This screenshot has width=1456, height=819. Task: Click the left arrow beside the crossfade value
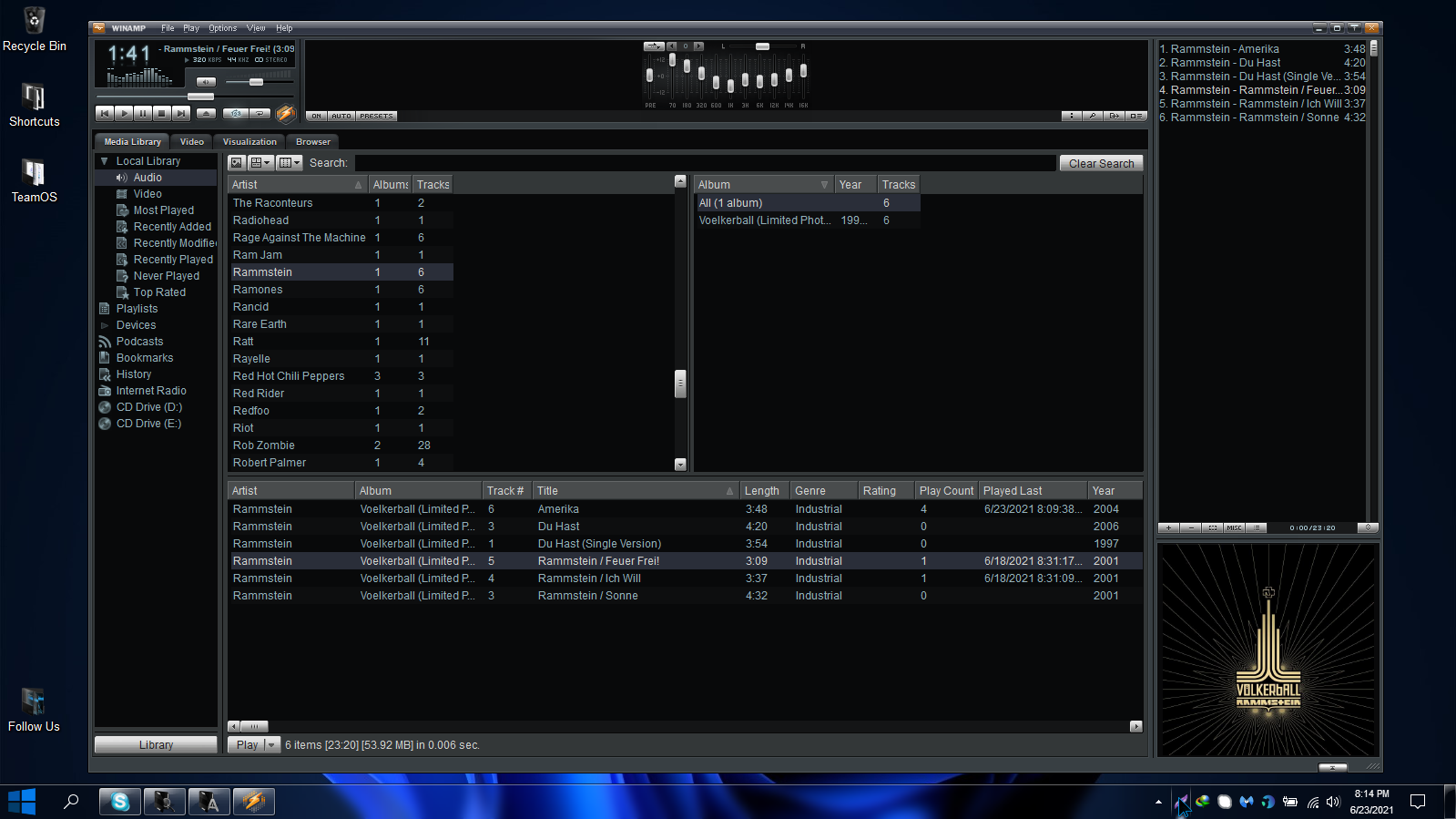point(672,46)
